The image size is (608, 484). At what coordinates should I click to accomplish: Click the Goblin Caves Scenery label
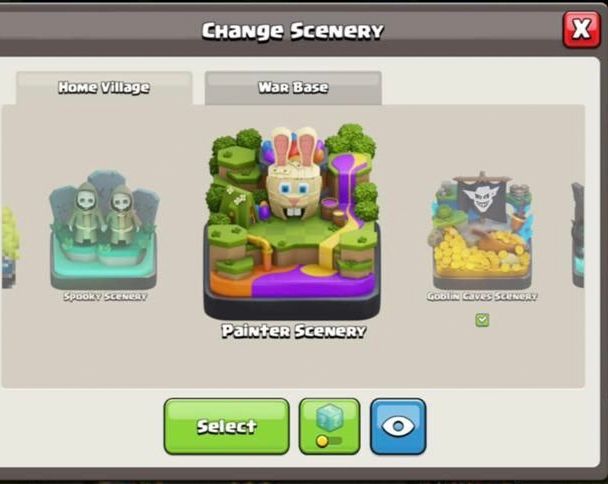[x=482, y=297]
